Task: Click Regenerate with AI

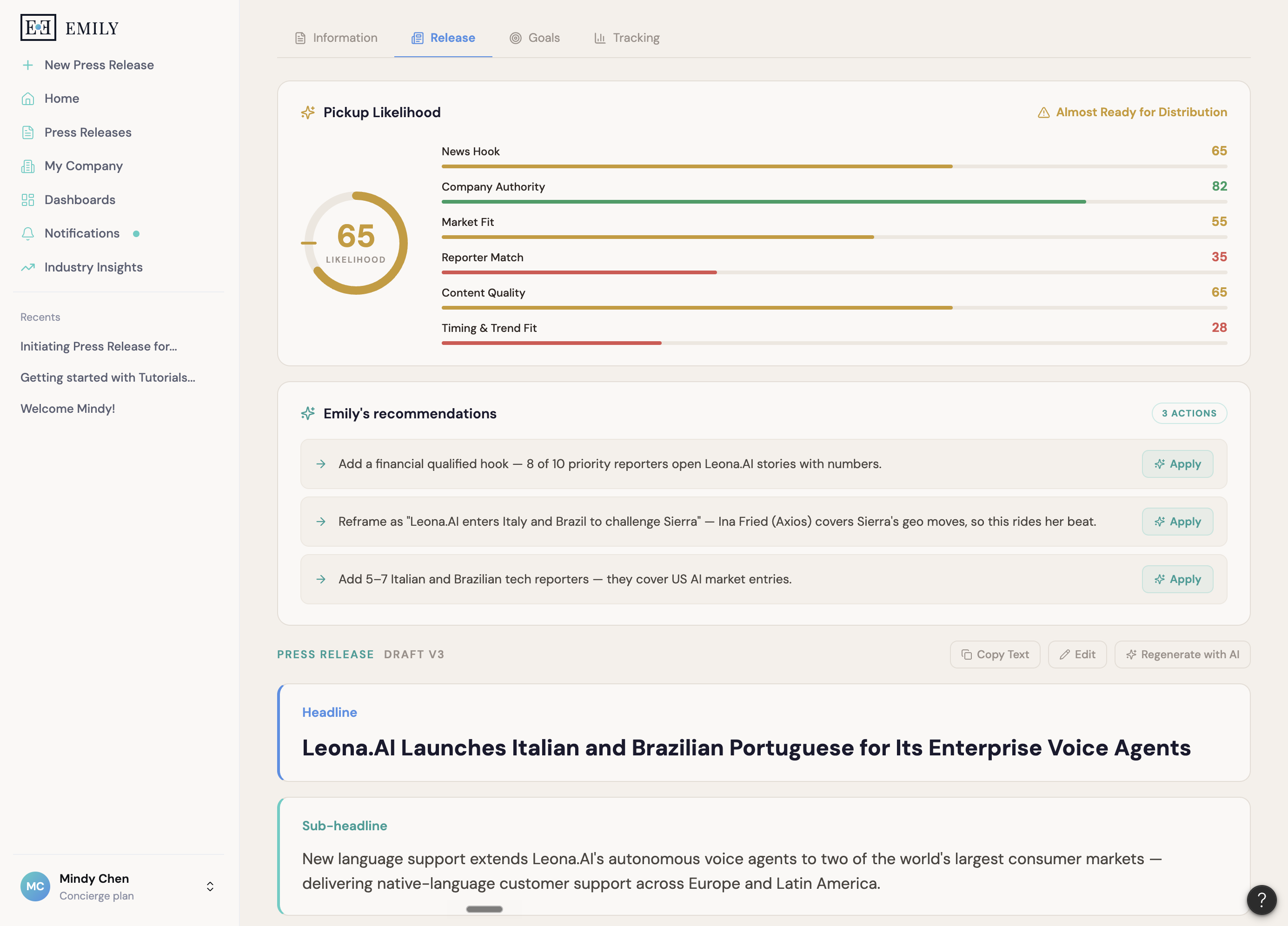Action: point(1182,655)
